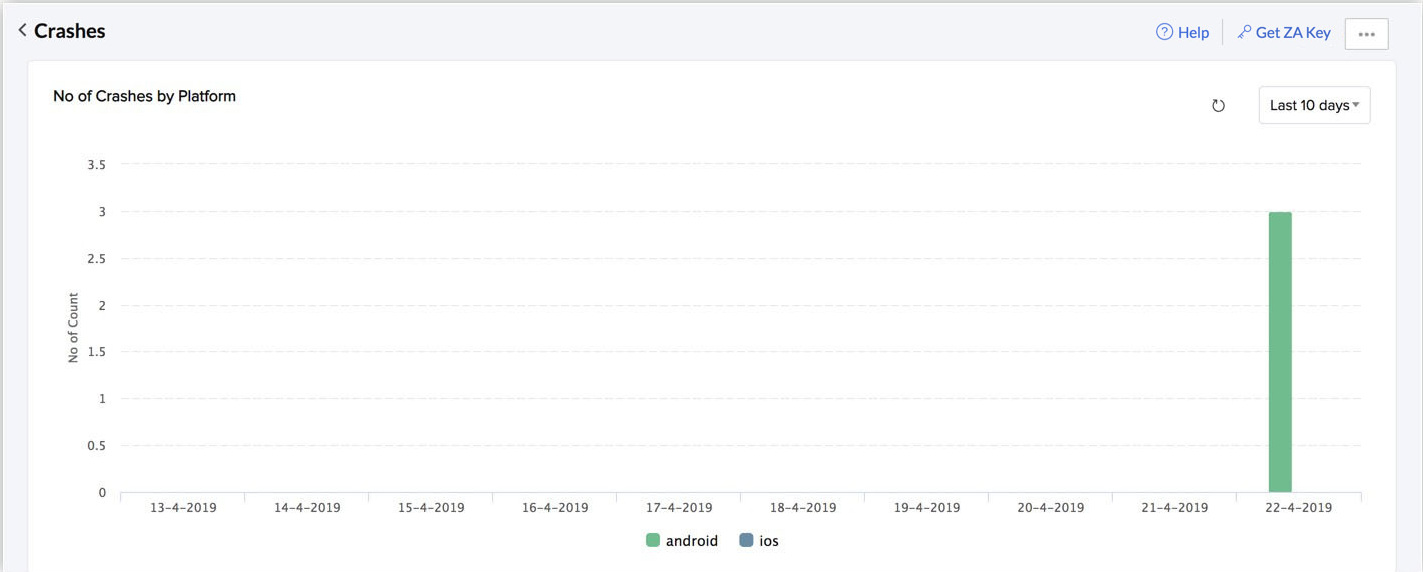
Task: Click the Help question mark icon
Action: (x=1164, y=32)
